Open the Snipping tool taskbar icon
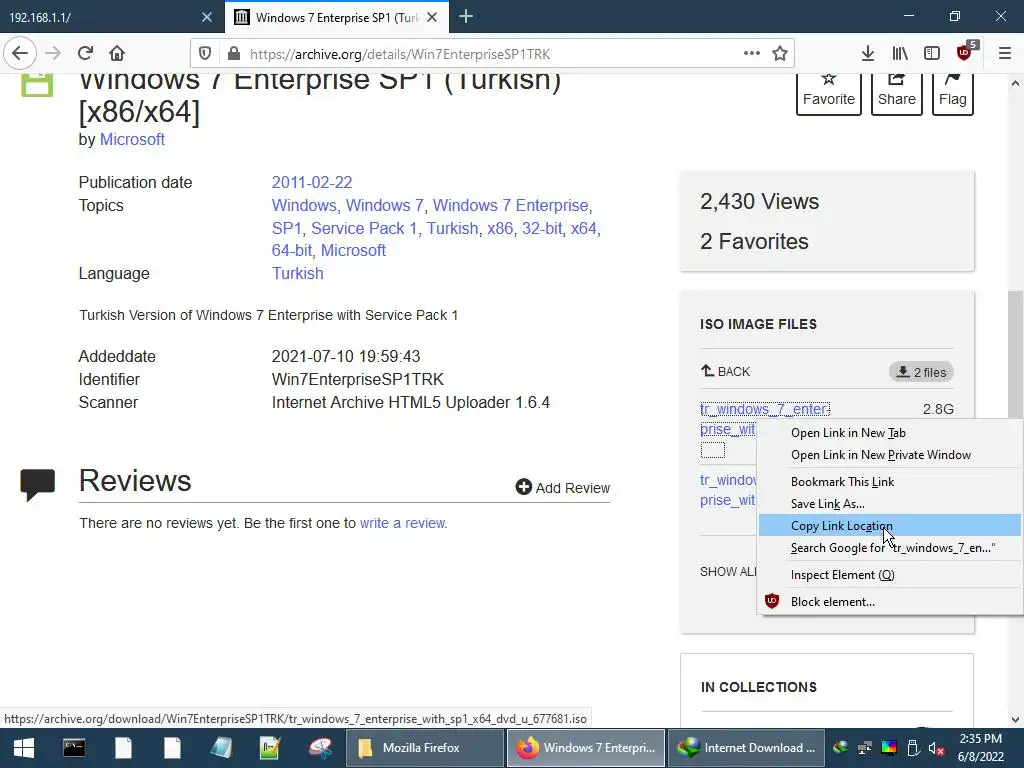 pos(319,748)
